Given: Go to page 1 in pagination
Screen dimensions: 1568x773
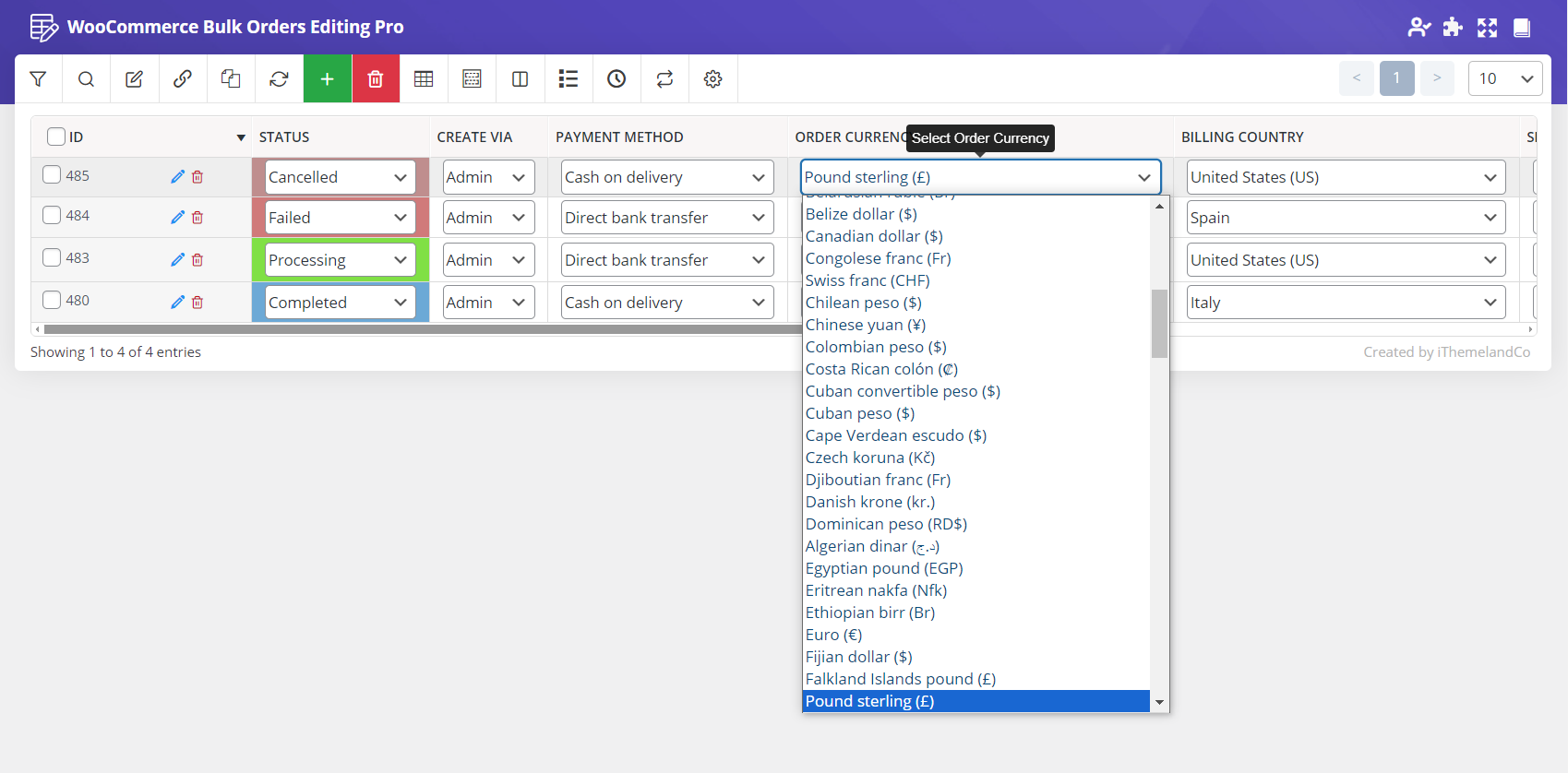Looking at the screenshot, I should (x=1396, y=78).
